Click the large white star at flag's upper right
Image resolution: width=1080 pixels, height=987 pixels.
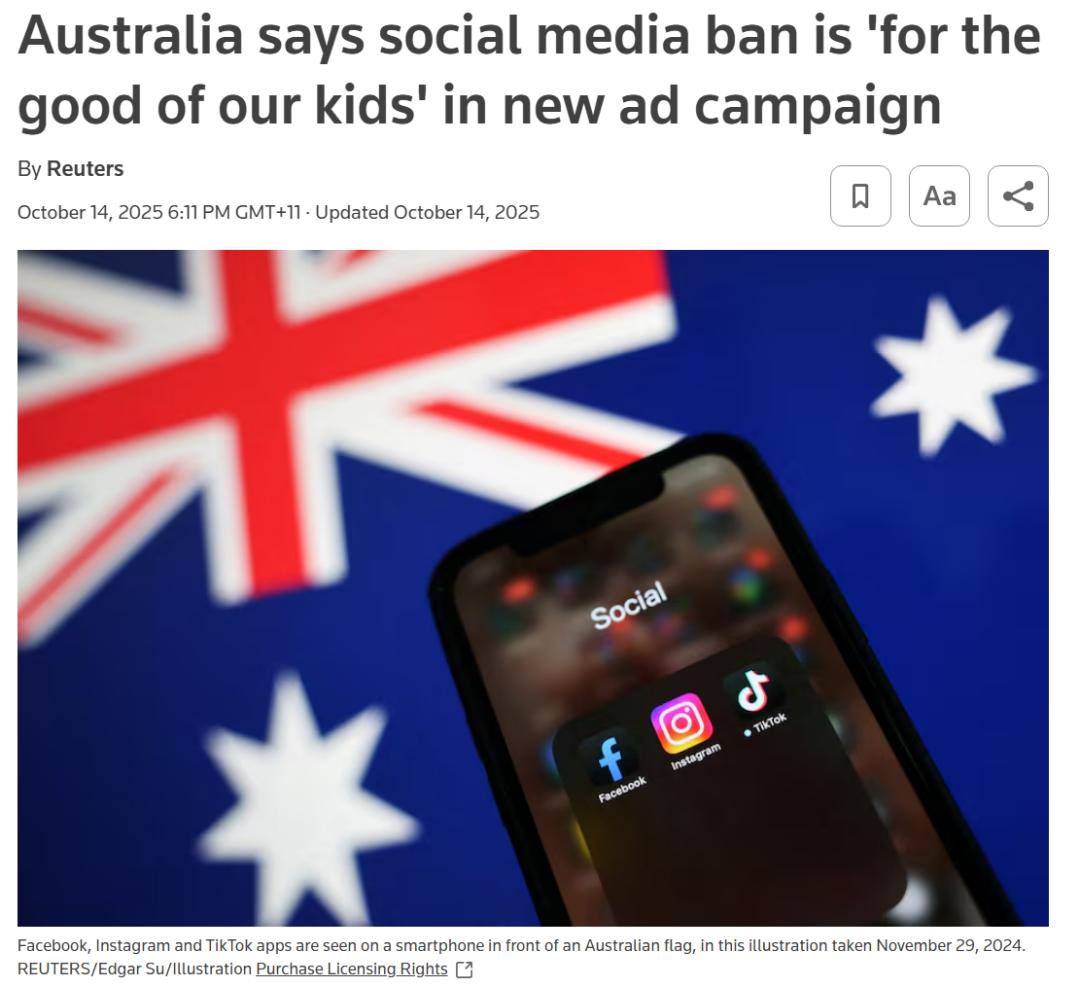tap(953, 375)
